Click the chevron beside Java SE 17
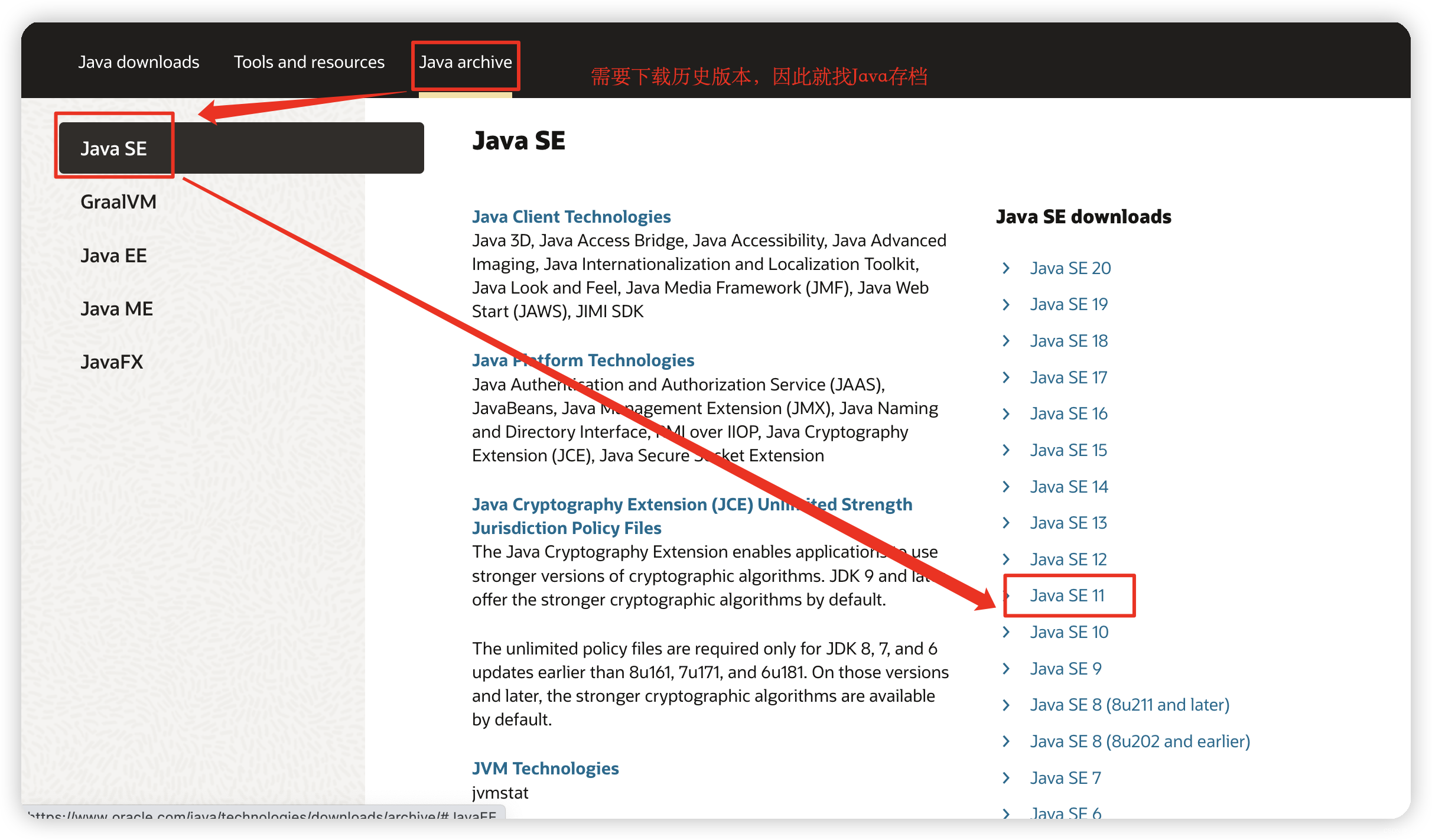Image resolution: width=1432 pixels, height=840 pixels. [x=1006, y=377]
